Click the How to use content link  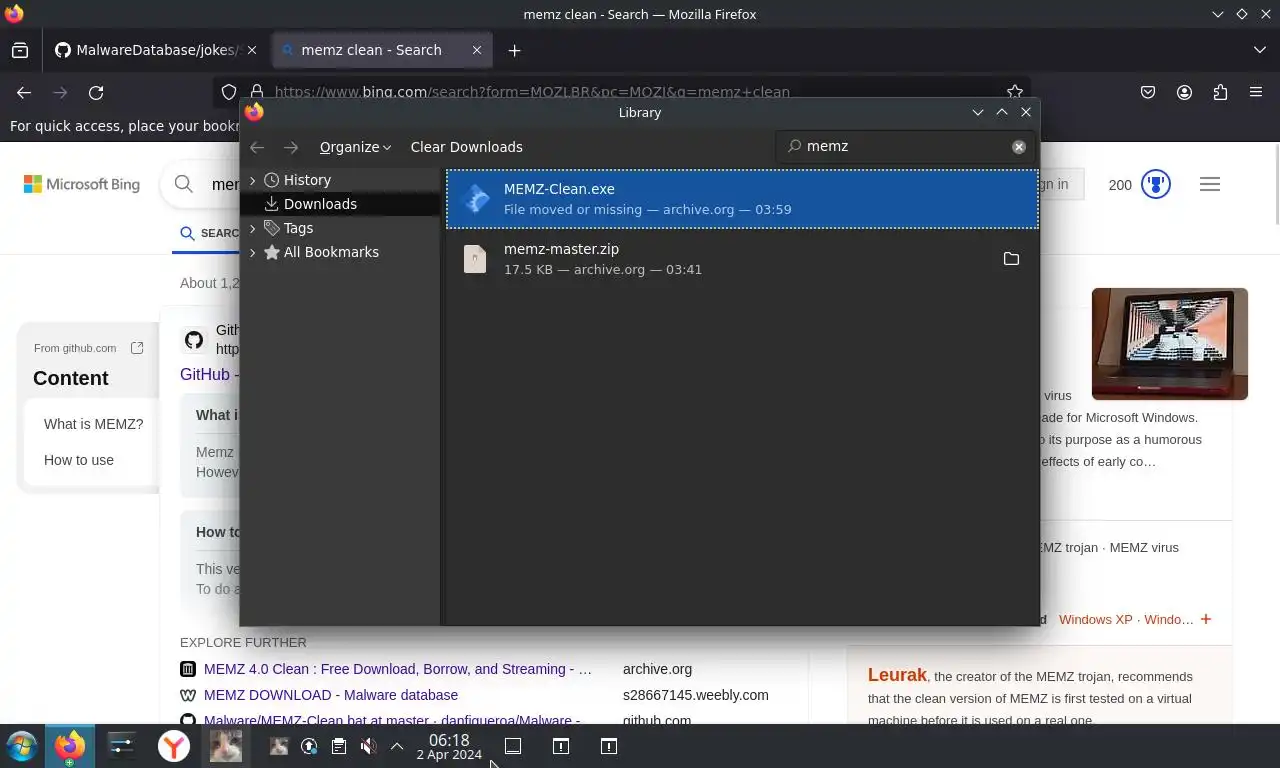click(x=79, y=460)
